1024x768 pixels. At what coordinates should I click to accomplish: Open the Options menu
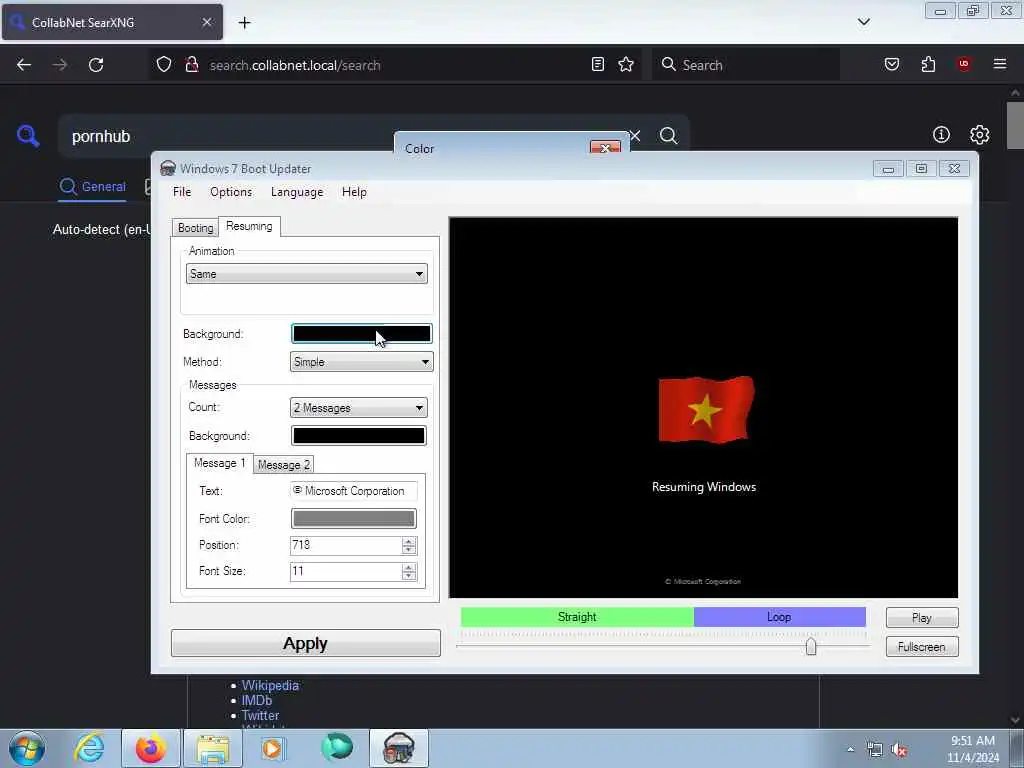231,192
